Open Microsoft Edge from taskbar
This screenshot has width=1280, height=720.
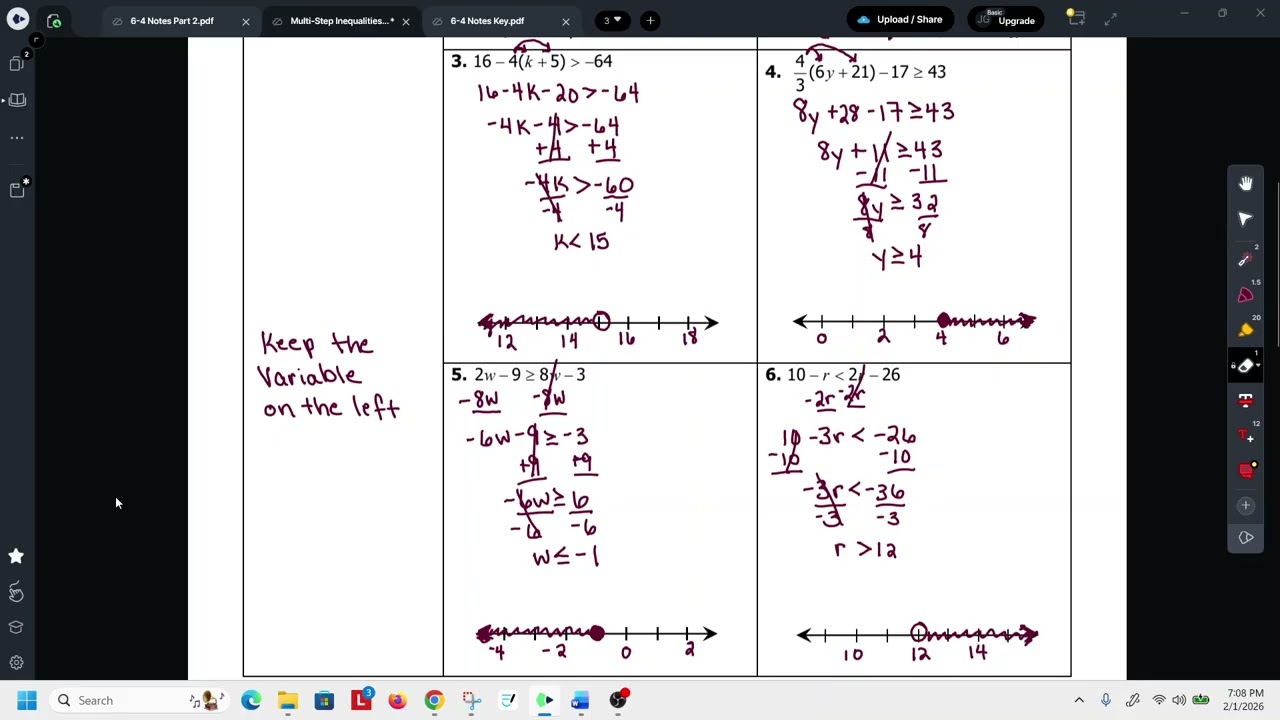point(251,700)
